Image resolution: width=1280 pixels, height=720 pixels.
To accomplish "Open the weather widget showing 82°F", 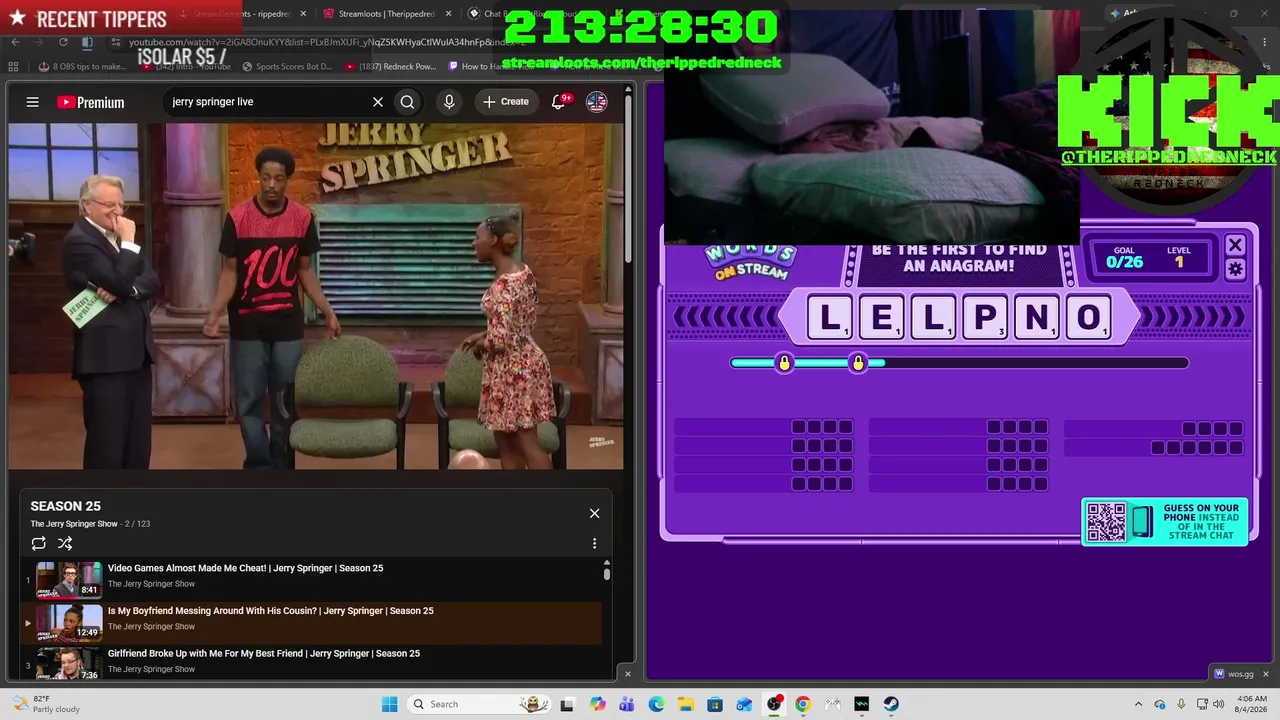I will [45, 704].
